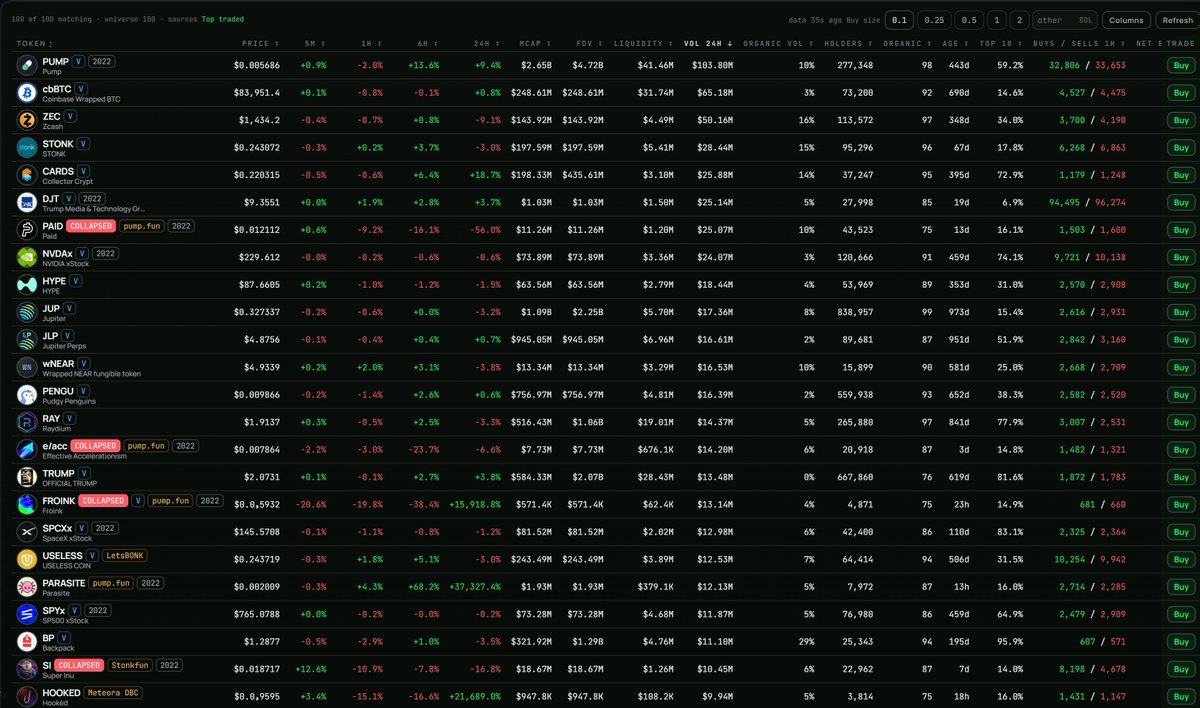The height and width of the screenshot is (708, 1200).
Task: Open the COLLAPSED badge on e/acc
Action: coord(96,445)
